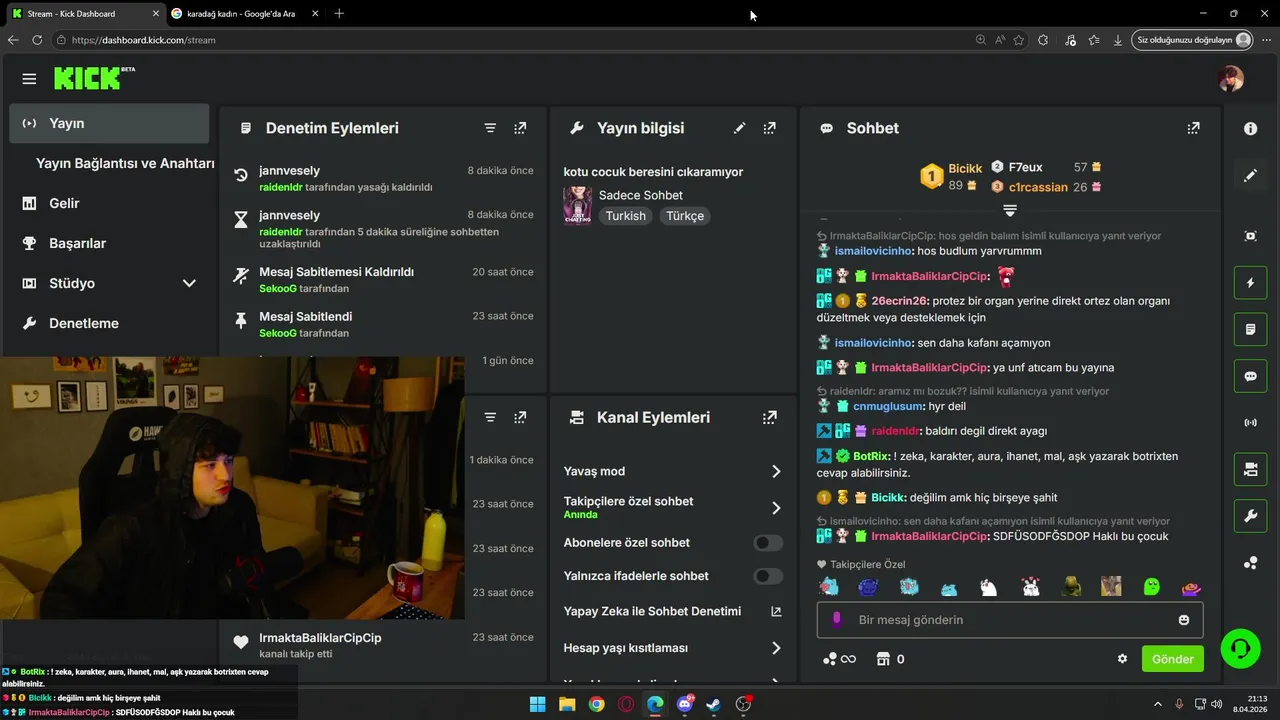Pop out the Yayın bilgisi panel

coord(769,128)
